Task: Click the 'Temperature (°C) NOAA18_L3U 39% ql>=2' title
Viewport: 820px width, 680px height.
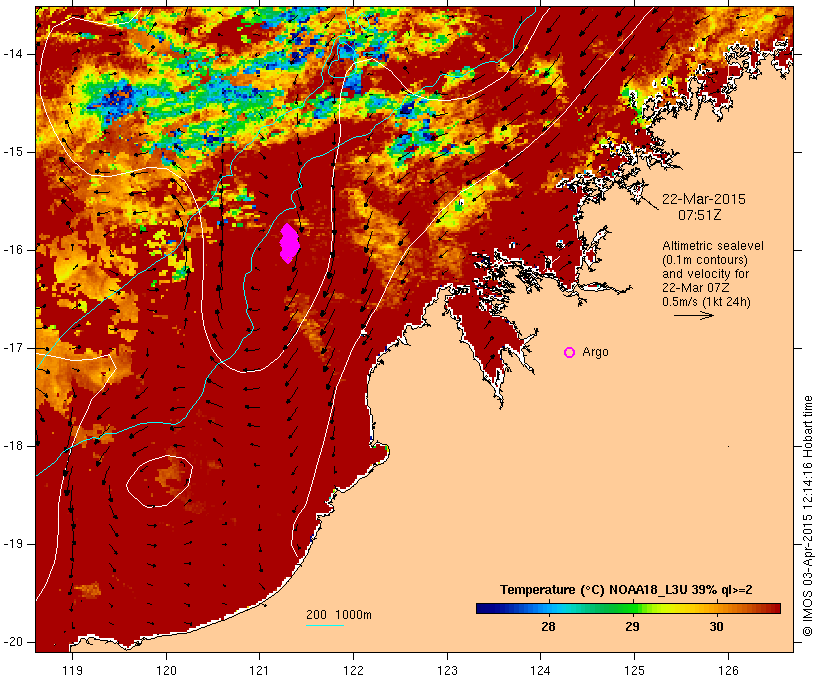Action: click(x=626, y=590)
